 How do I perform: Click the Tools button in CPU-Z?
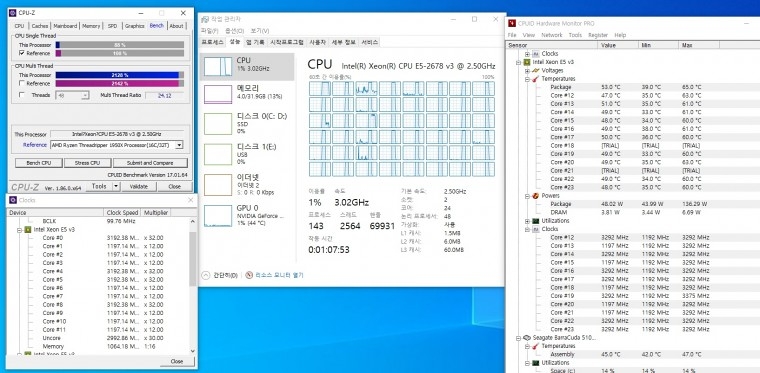(99, 186)
